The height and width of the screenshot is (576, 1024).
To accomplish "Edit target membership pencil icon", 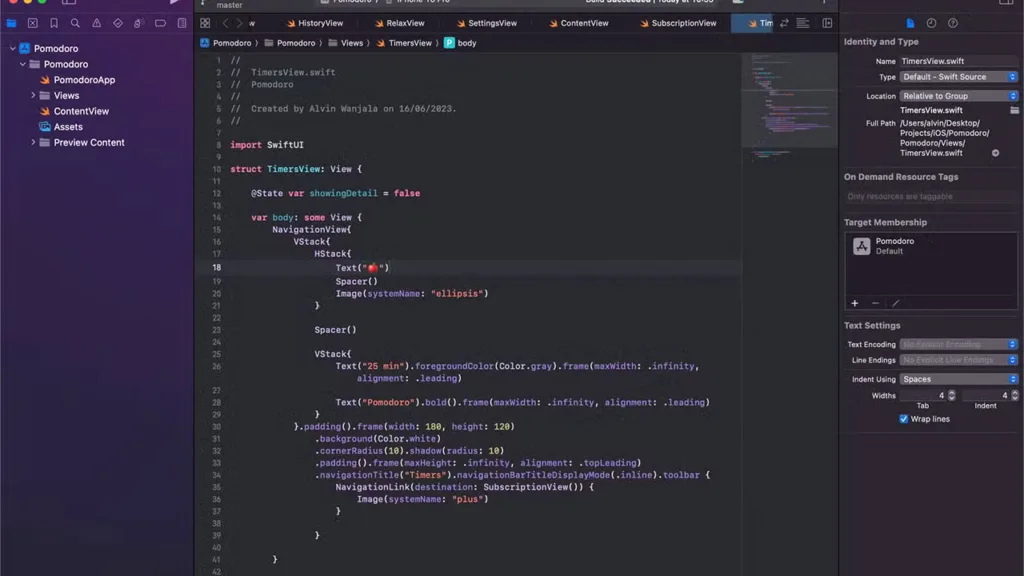I will point(895,303).
